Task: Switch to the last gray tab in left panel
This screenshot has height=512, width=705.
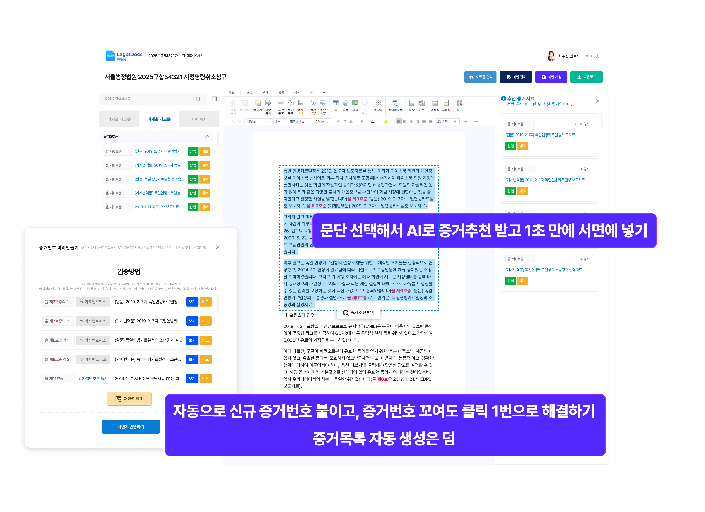Action: [x=199, y=119]
